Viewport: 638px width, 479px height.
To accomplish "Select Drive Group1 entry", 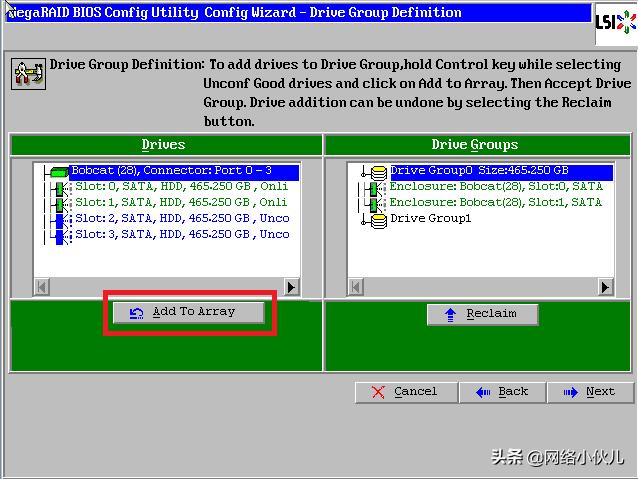I will pyautogui.click(x=430, y=219).
